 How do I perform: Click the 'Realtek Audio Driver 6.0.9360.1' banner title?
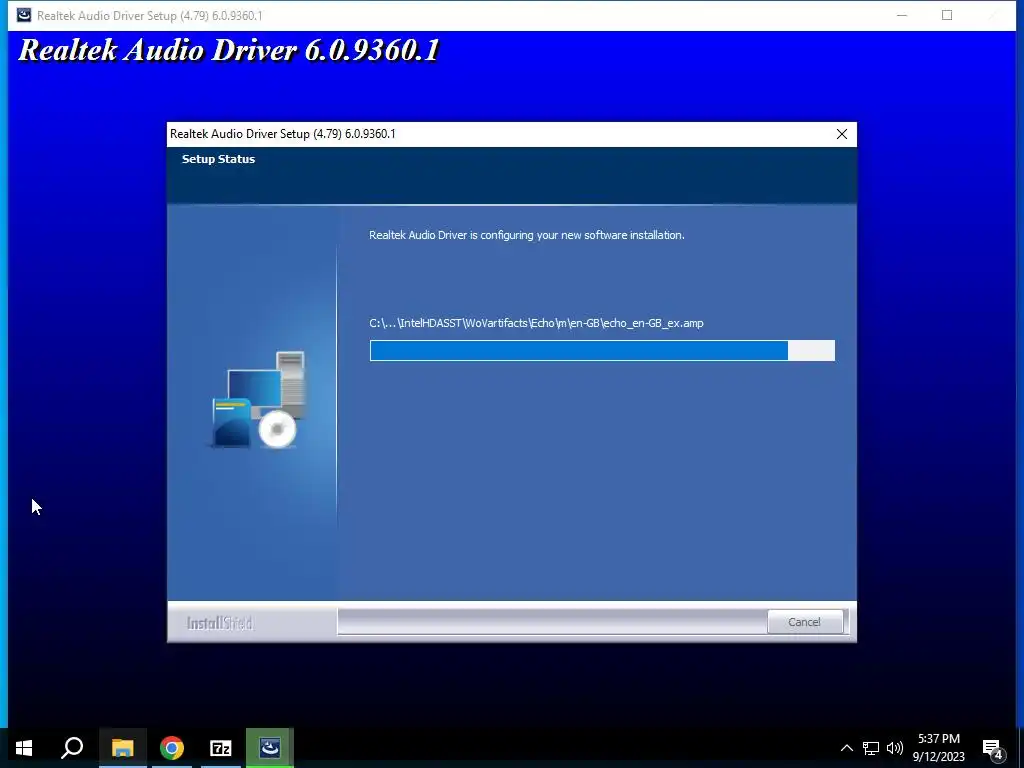tap(229, 50)
